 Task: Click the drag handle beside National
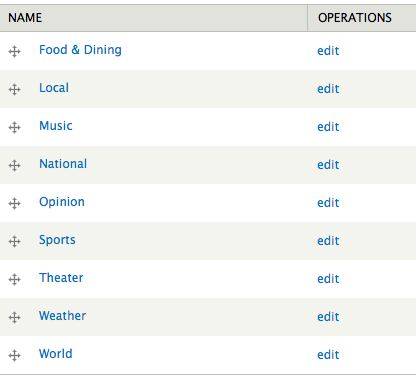14,166
